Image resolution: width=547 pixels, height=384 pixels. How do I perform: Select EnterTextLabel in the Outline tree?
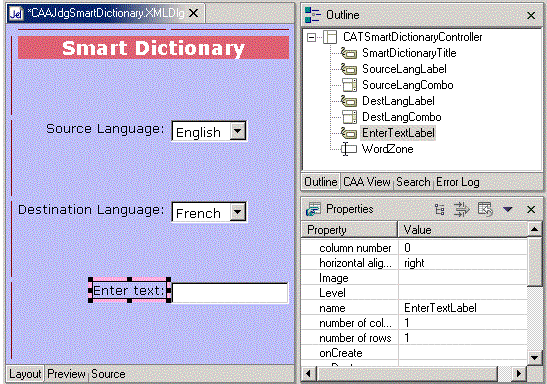point(398,133)
